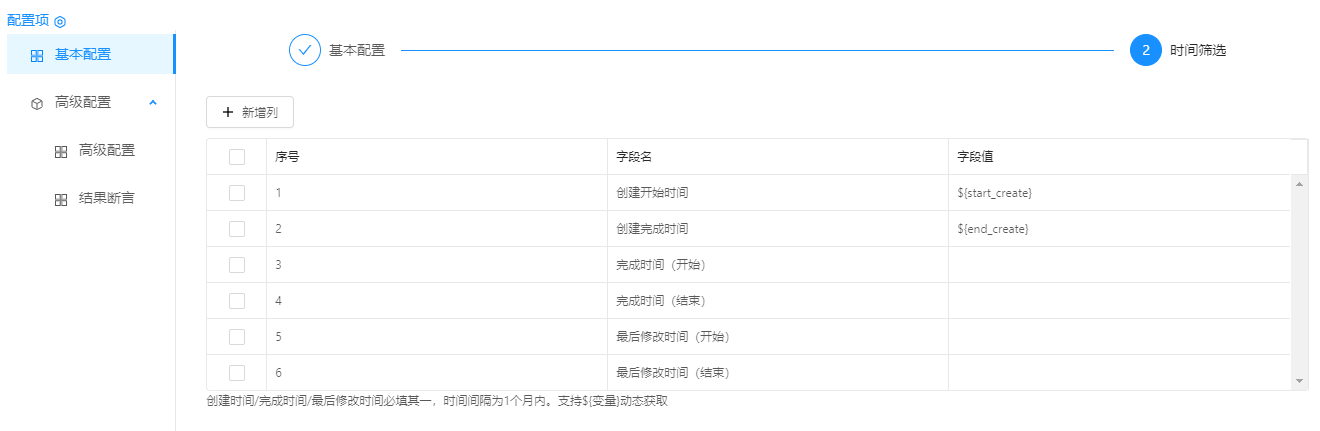This screenshot has width=1320, height=431.
Task: Click the checkmark circle for 基本配置 step
Action: click(x=305, y=50)
